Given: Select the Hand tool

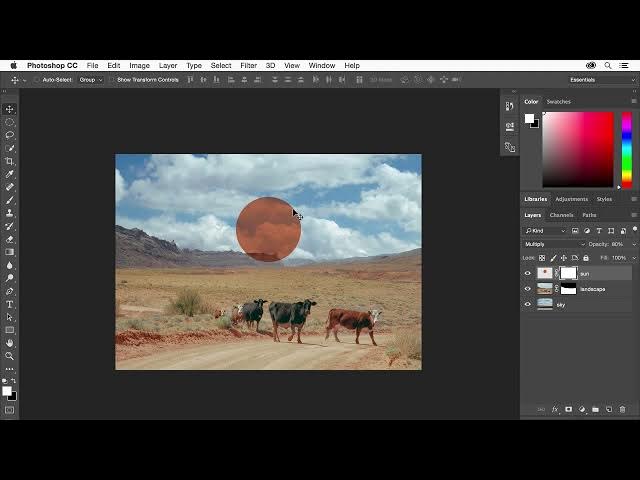Looking at the screenshot, I should point(10,343).
